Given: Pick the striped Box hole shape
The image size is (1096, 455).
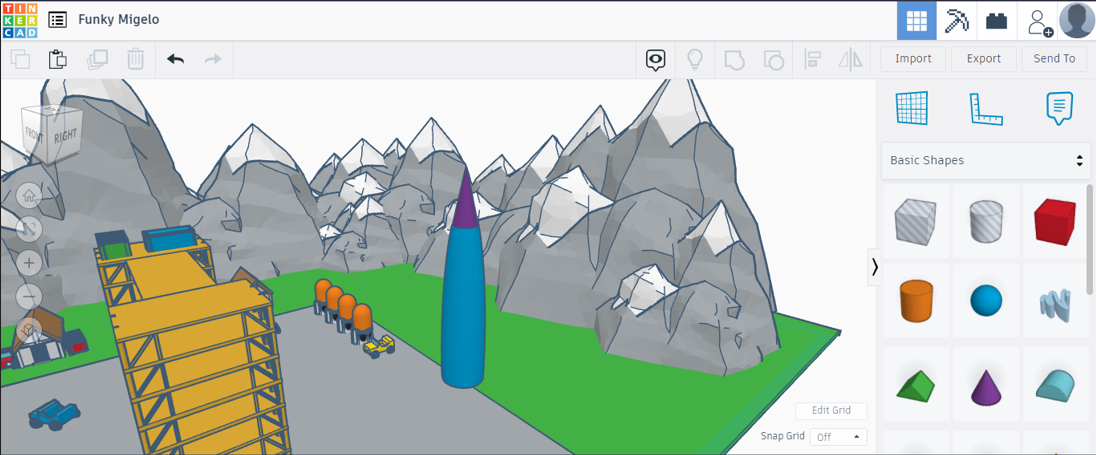Looking at the screenshot, I should coord(916,220).
